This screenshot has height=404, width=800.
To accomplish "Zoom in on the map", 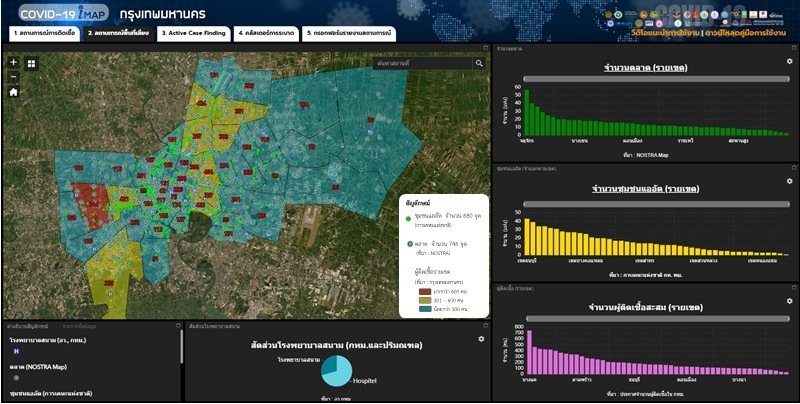I will 13,63.
